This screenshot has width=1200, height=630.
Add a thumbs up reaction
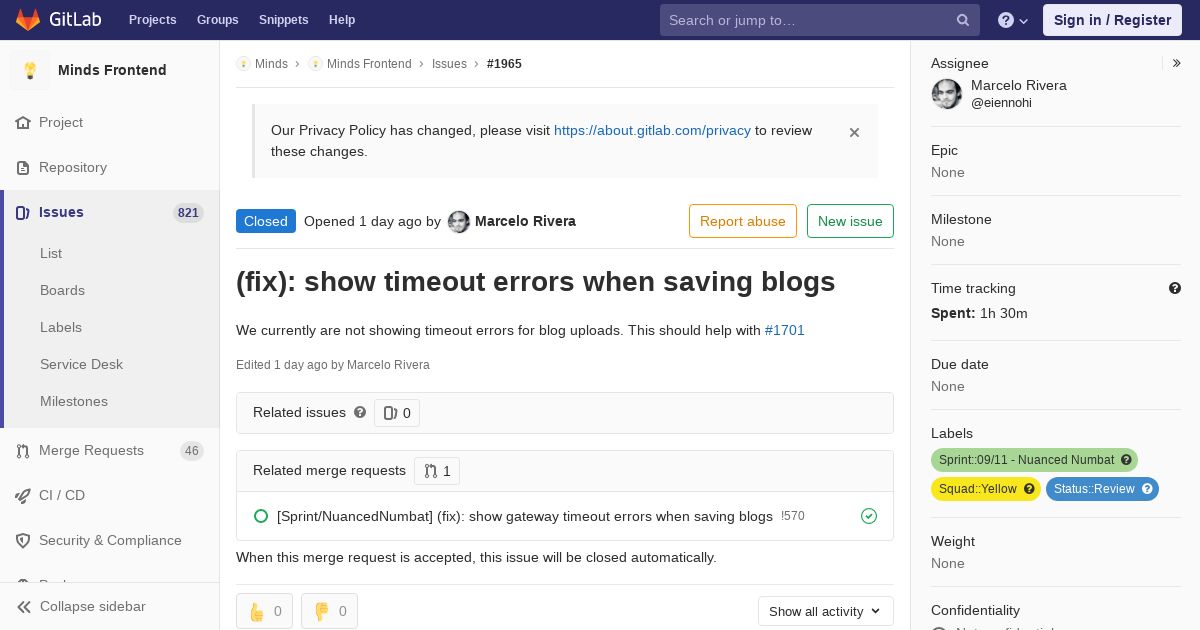[264, 611]
